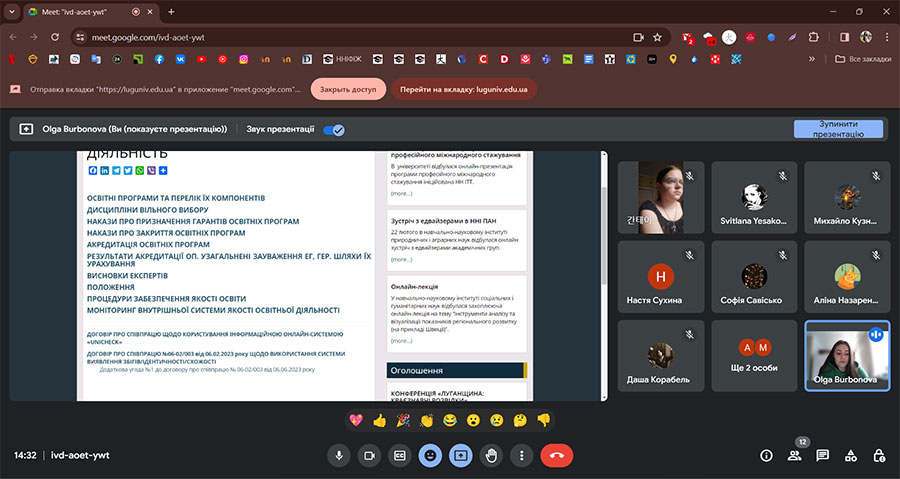This screenshot has width=900, height=479.
Task: Select Svitlana Yesako participant tile
Action: click(x=754, y=197)
